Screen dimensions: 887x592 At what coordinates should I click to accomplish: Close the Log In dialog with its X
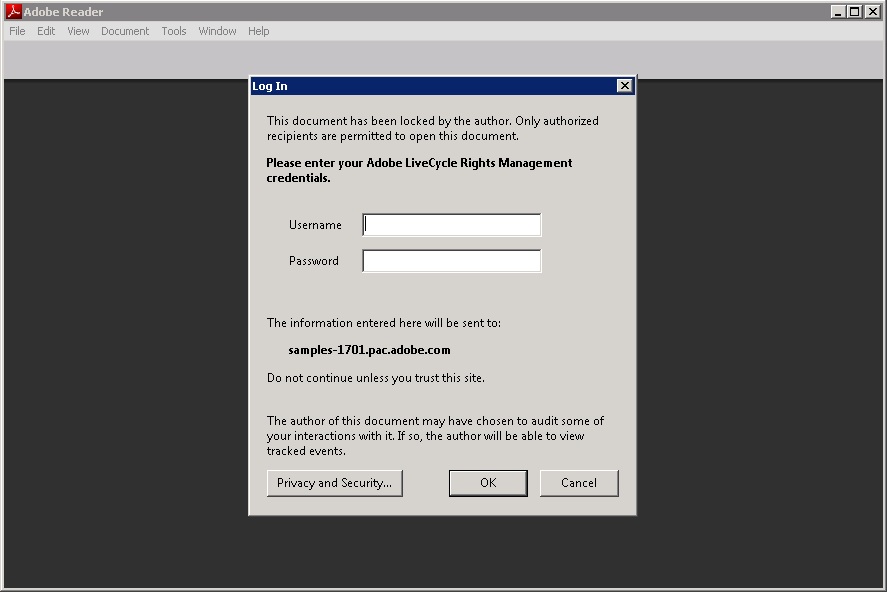[624, 85]
